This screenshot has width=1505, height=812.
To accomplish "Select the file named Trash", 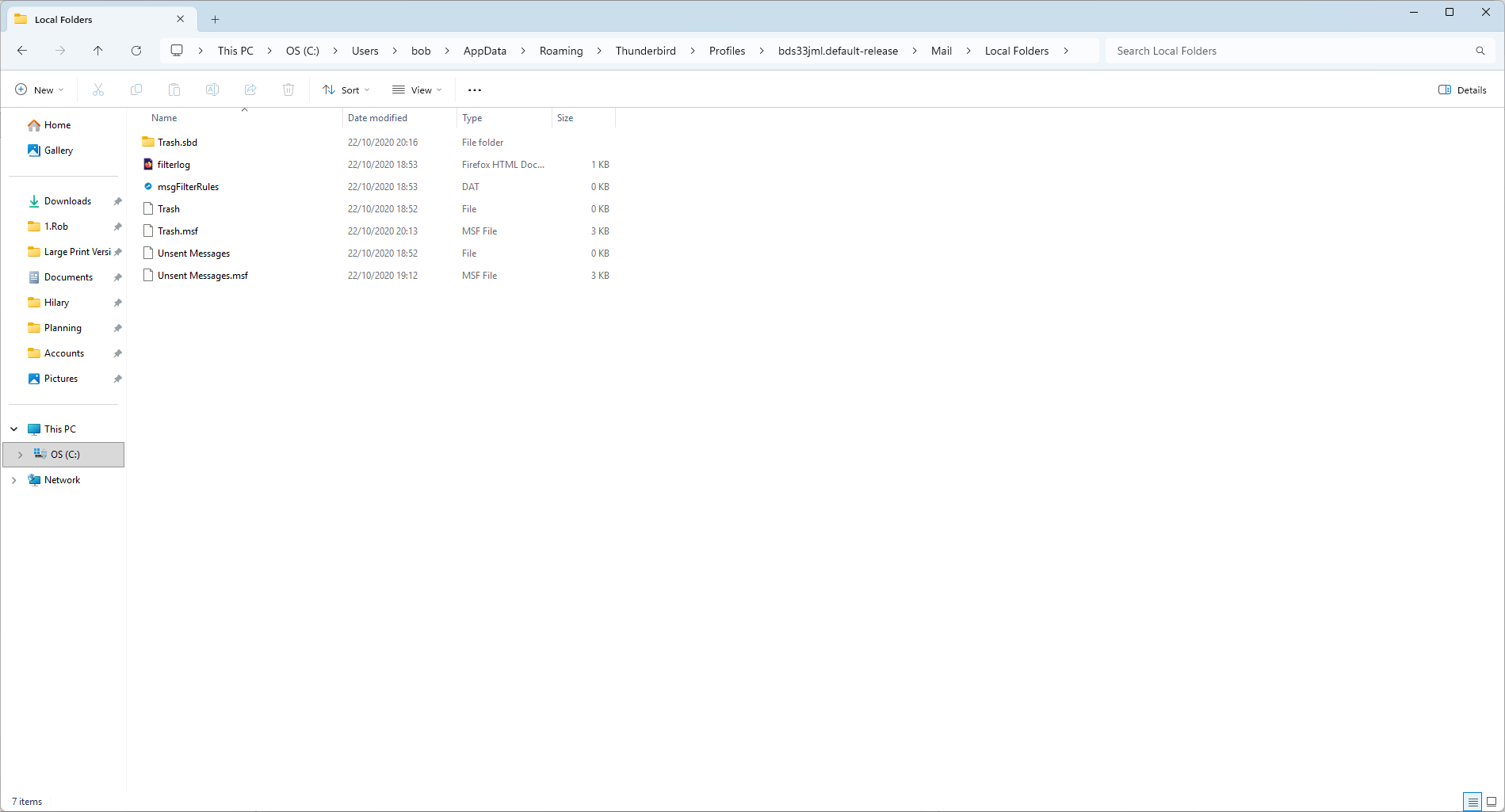I will click(x=169, y=209).
